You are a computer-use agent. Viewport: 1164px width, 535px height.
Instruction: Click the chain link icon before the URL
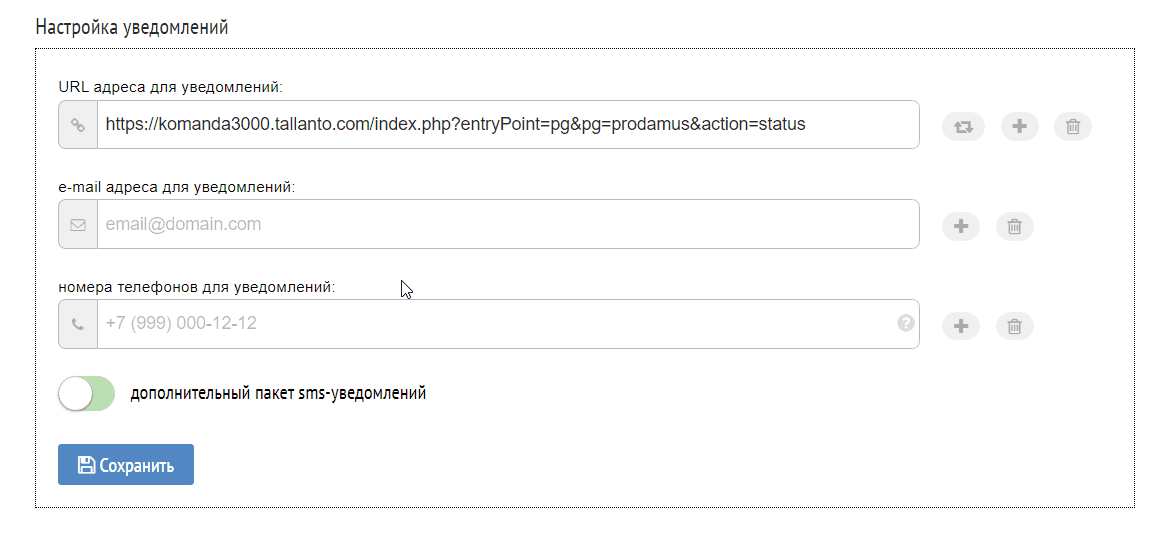[x=78, y=125]
